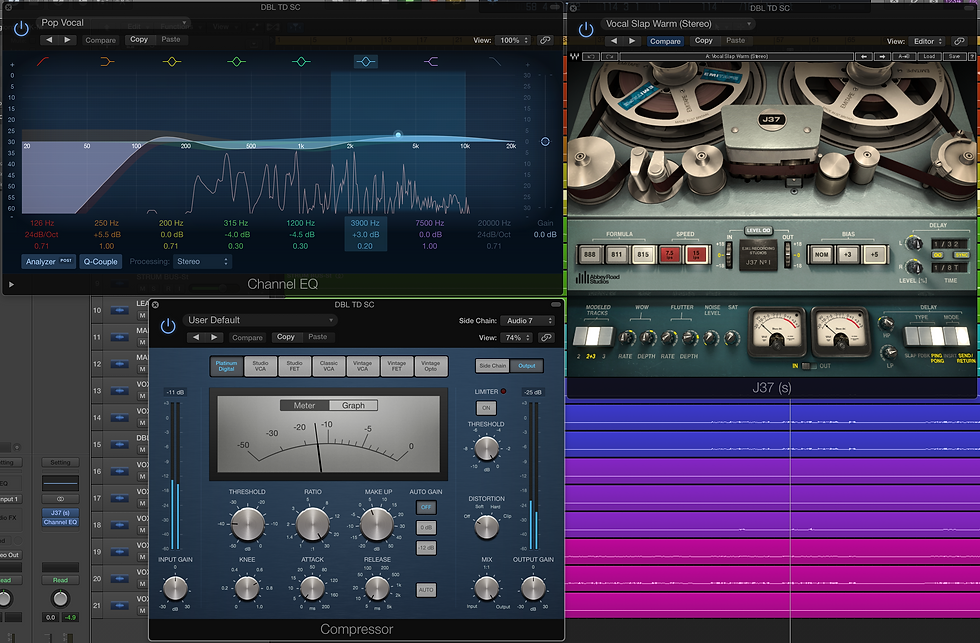Toggle the Q-Couple button in Channel EQ
The image size is (980, 643).
pos(101,261)
